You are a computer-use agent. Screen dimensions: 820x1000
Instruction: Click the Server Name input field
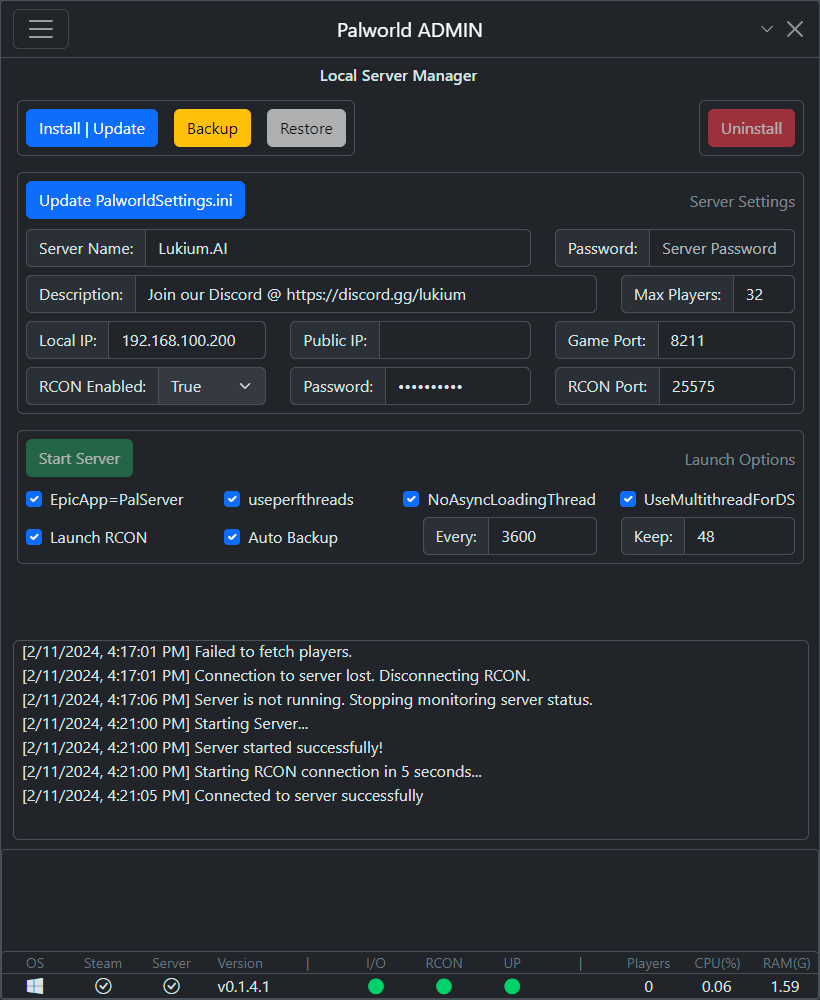coord(337,248)
